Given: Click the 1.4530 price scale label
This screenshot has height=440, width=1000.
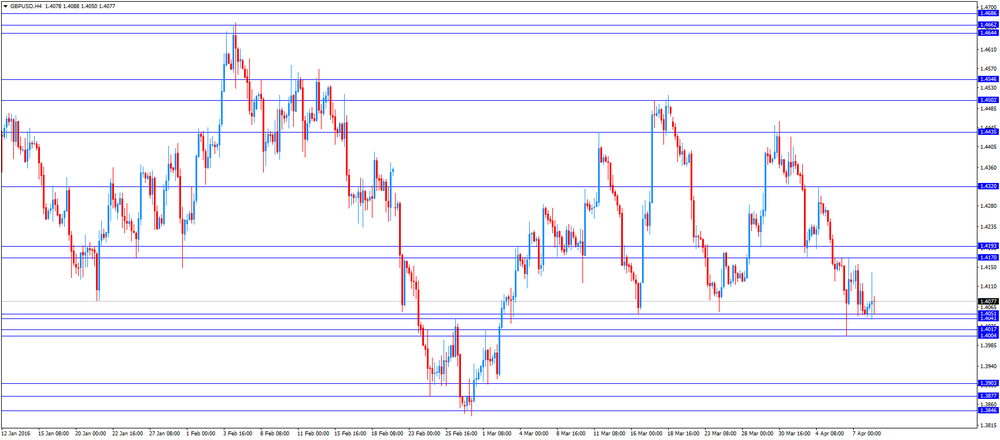Looking at the screenshot, I should pos(987,87).
